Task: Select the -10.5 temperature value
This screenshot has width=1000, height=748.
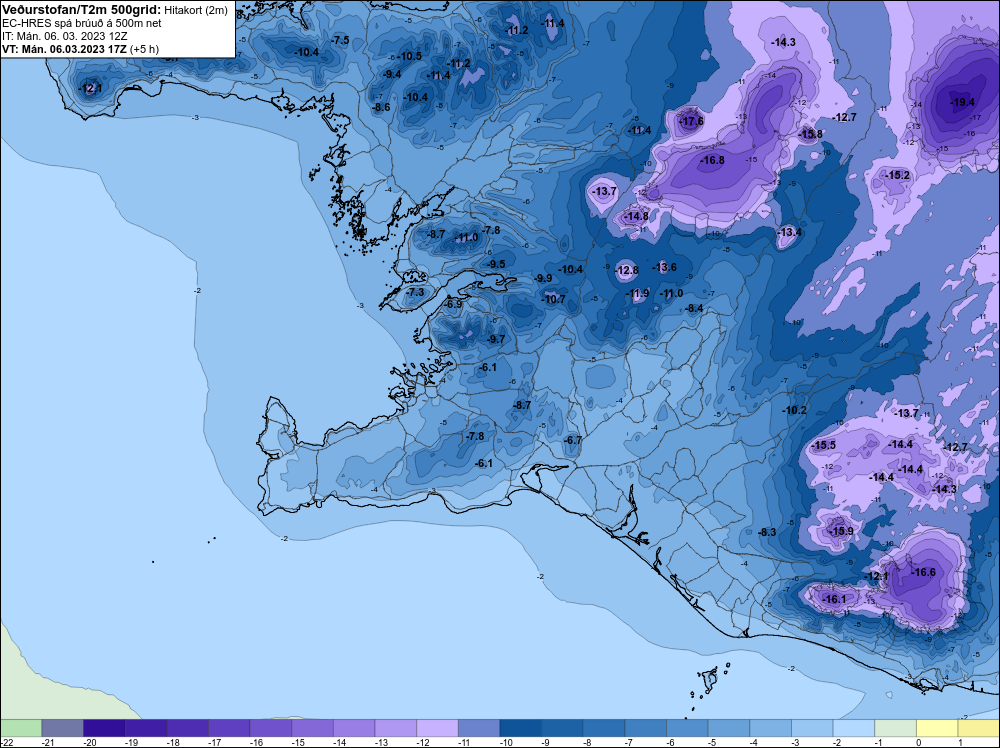Action: point(409,56)
